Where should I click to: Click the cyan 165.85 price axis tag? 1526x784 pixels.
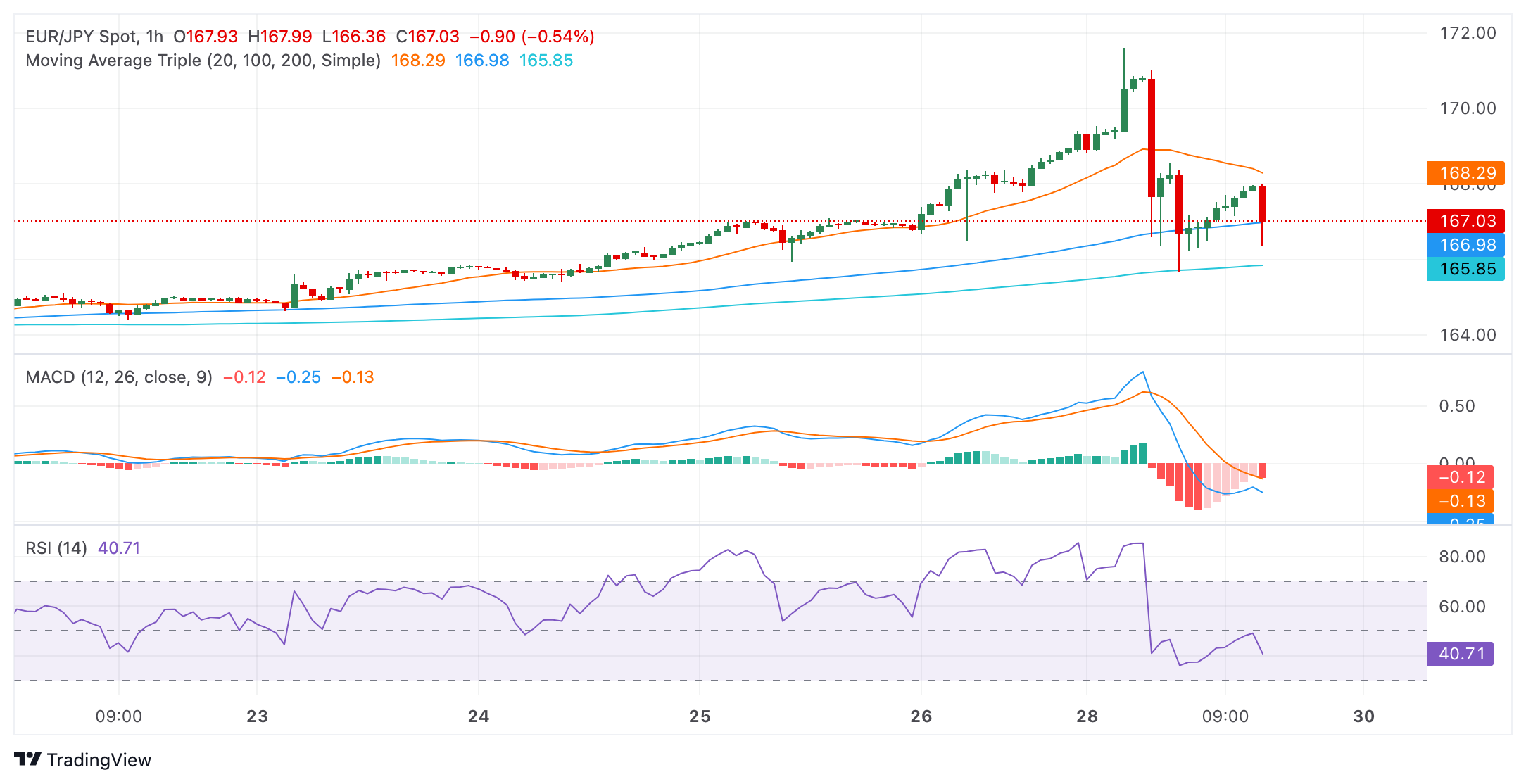pyautogui.click(x=1466, y=269)
